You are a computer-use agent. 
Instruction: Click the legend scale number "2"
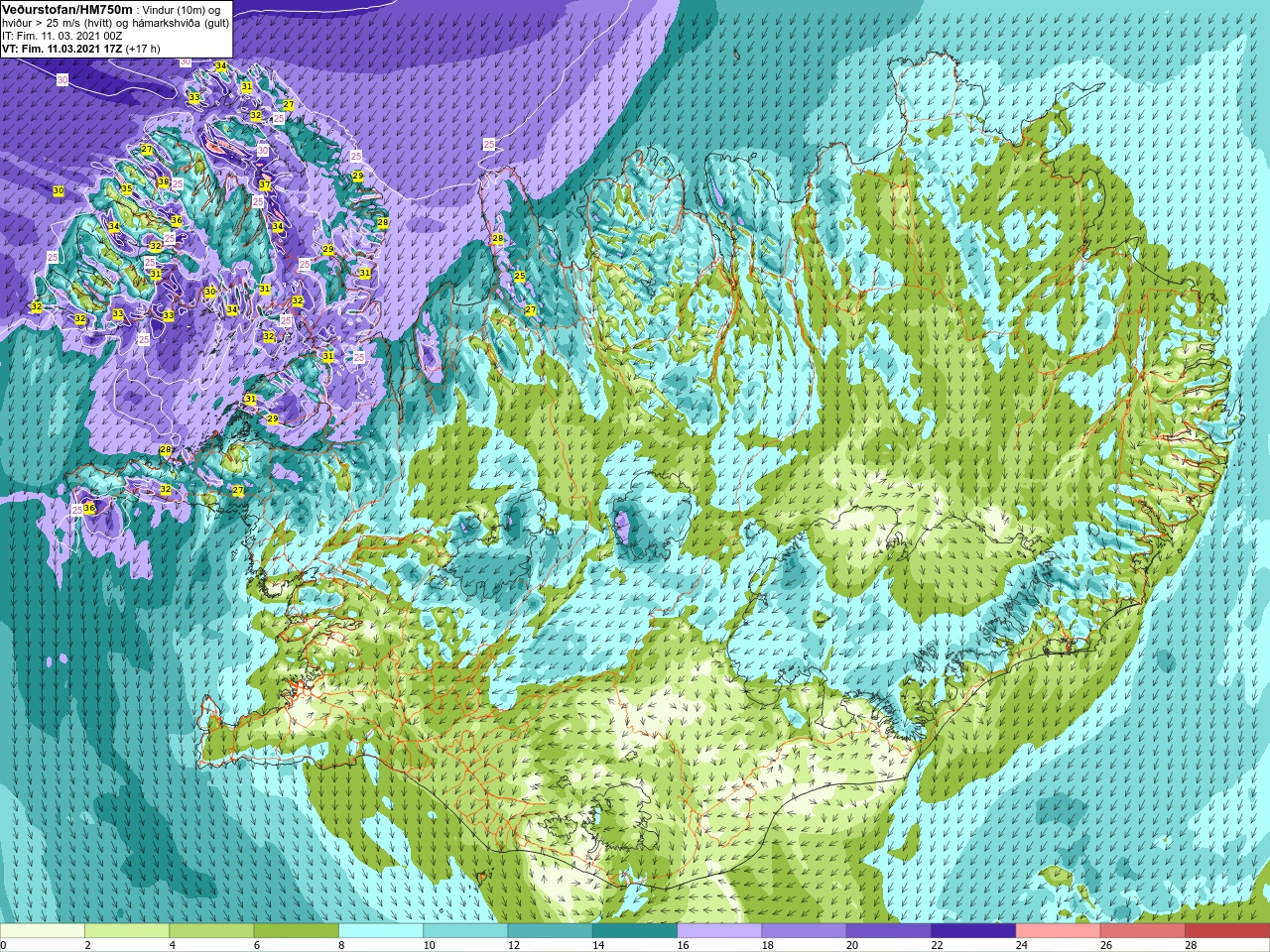point(87,945)
